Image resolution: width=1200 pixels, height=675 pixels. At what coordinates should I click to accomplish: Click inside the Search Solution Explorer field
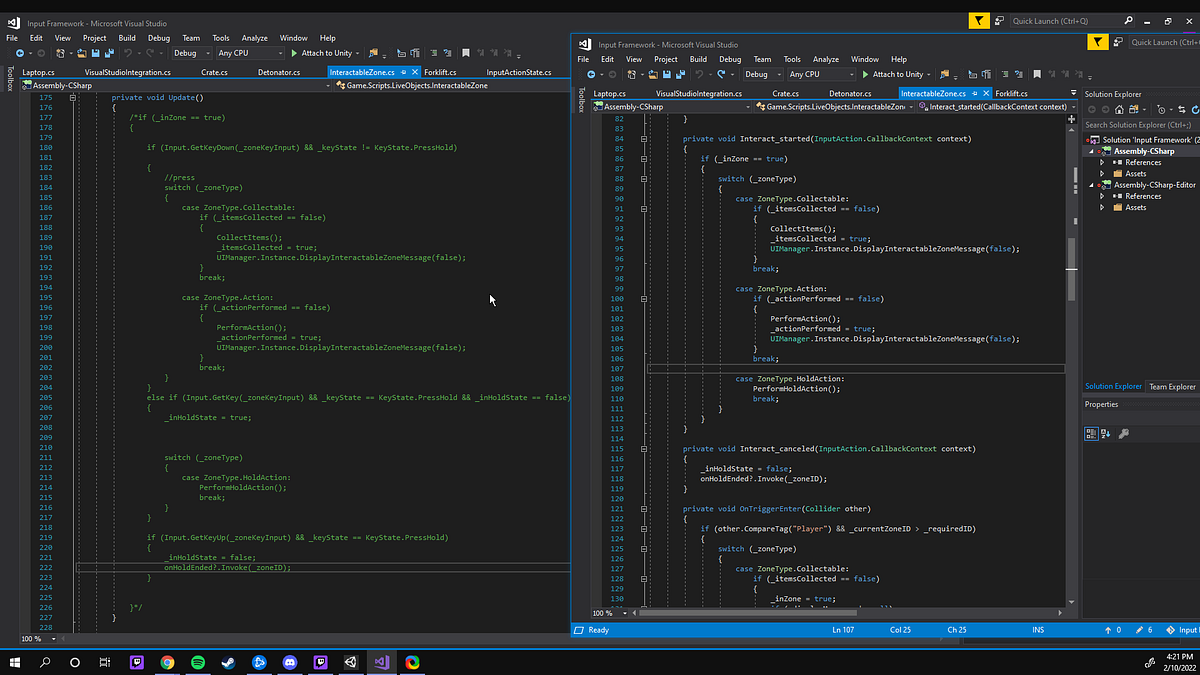pos(1140,123)
